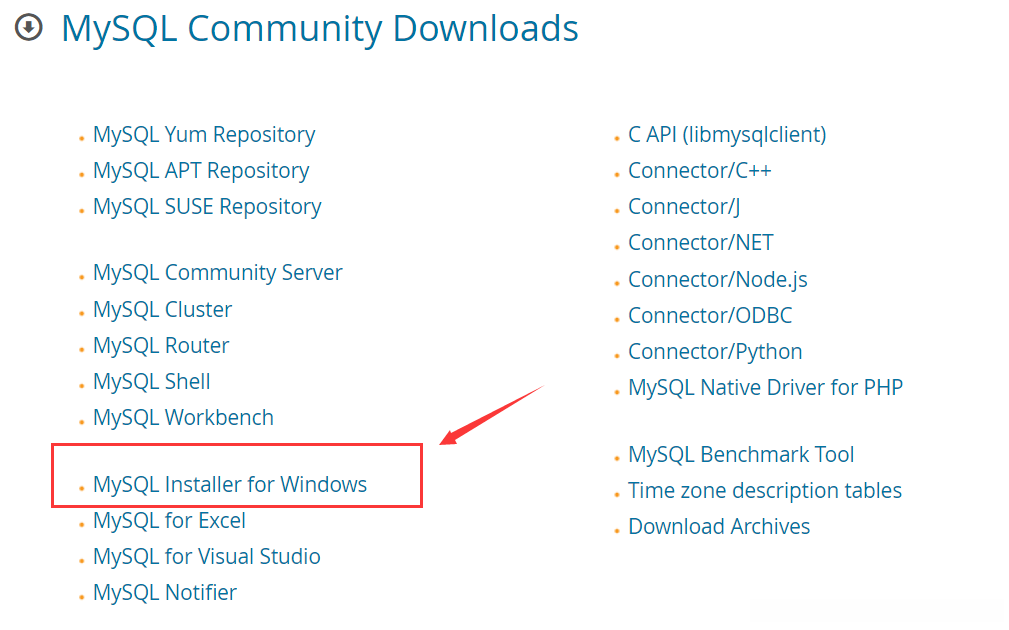Open C API (libmysqlclient) link
Screen dimensions: 1009x630
(x=727, y=134)
